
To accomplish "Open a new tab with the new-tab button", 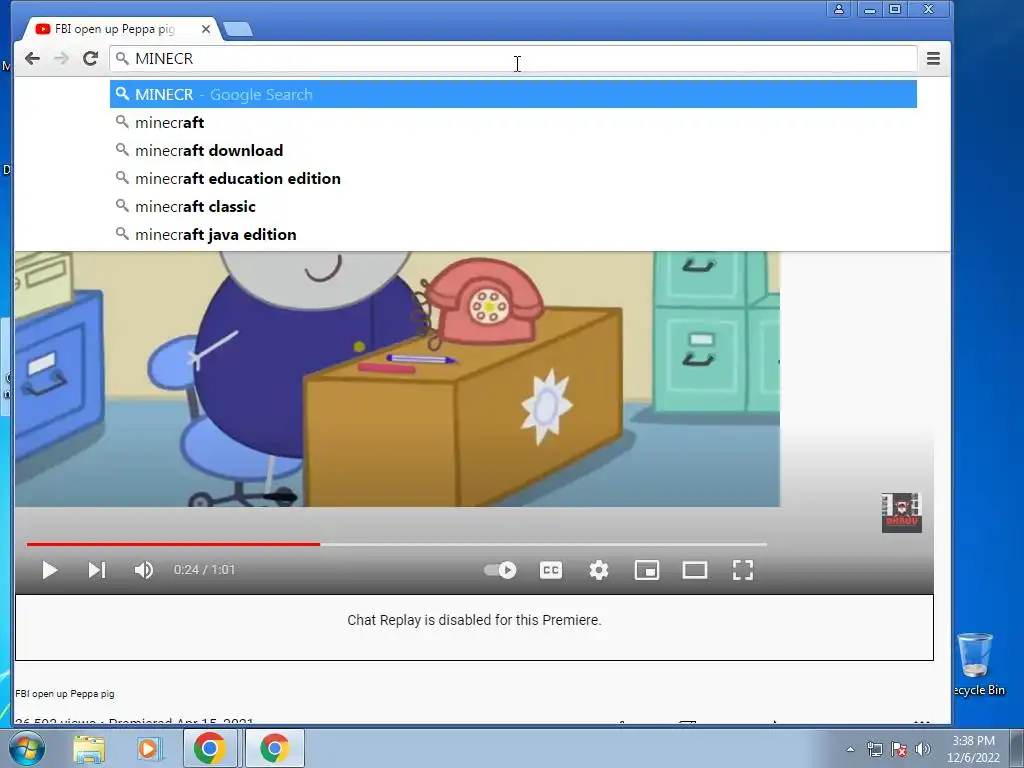I will coord(238,29).
